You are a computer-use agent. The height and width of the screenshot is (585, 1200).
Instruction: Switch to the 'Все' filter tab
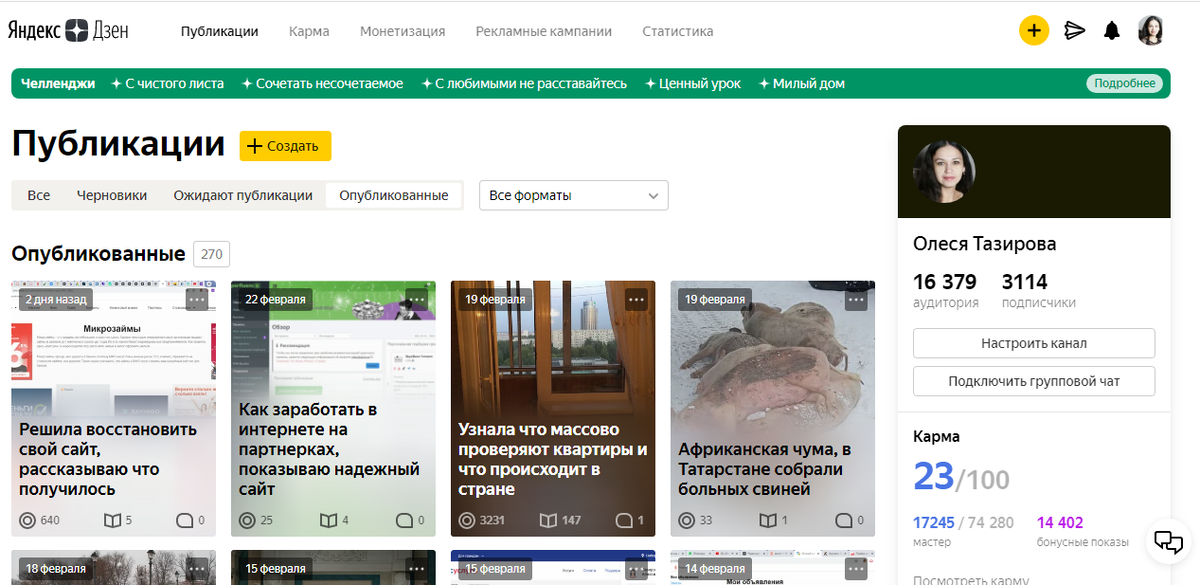(x=39, y=195)
